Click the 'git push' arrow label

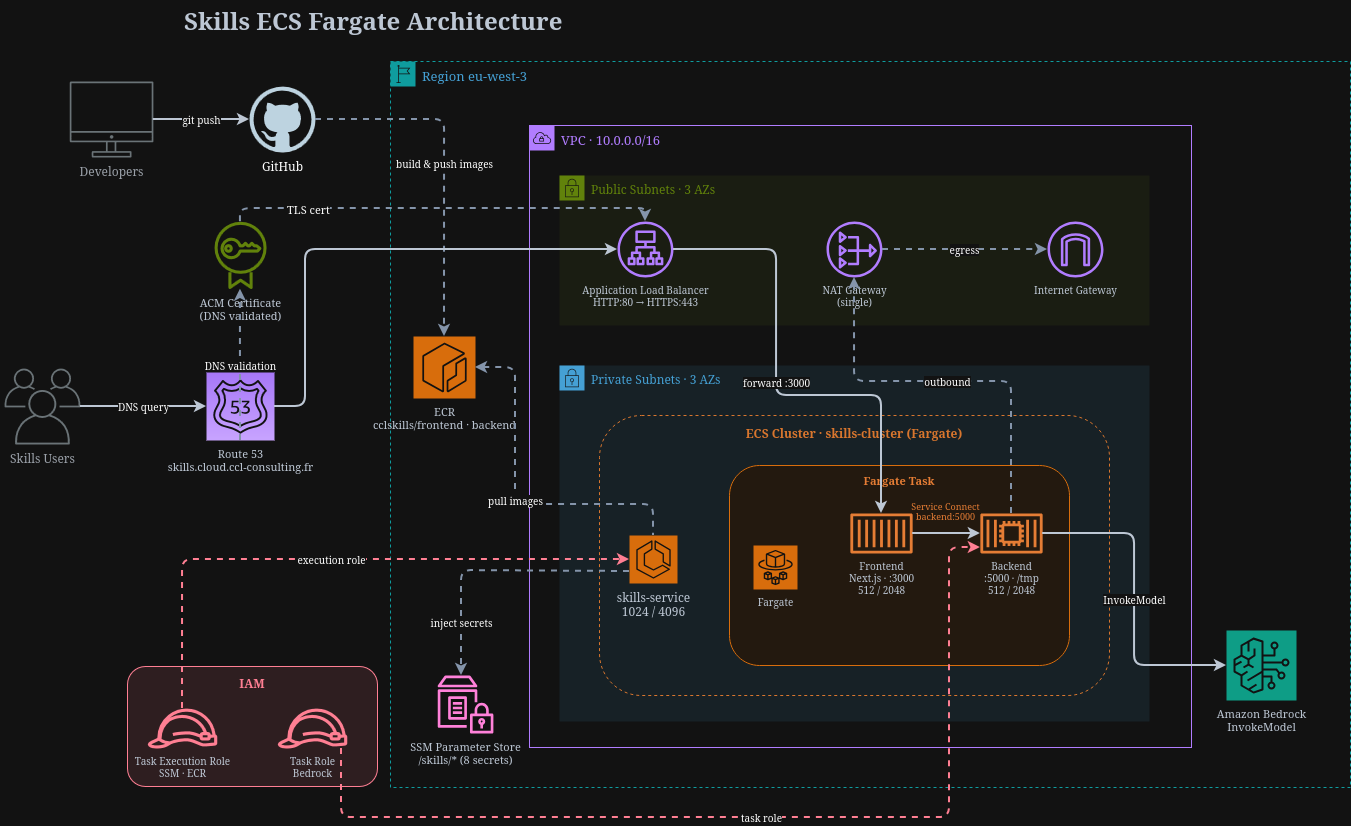202,120
